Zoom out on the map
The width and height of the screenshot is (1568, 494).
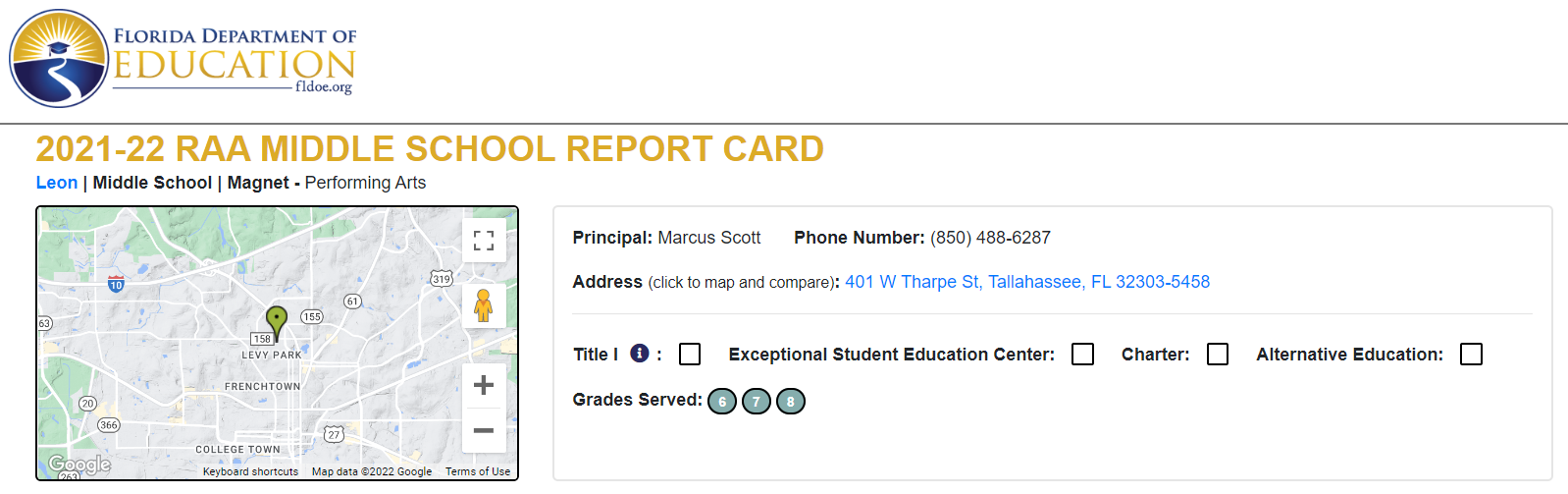484,430
